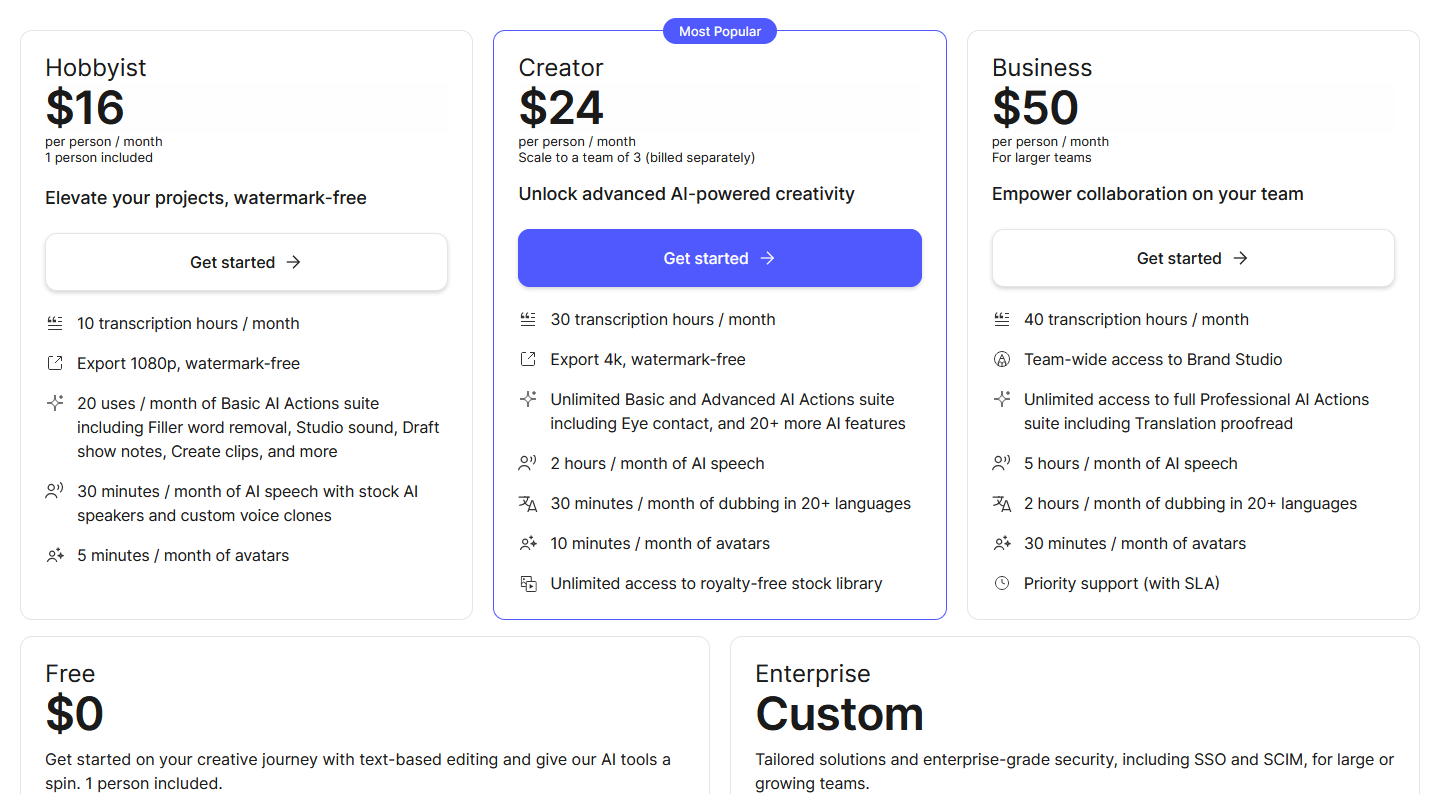This screenshot has width=1446, height=794.
Task: Click the Brand Studio icon in Business
Action: click(1002, 359)
